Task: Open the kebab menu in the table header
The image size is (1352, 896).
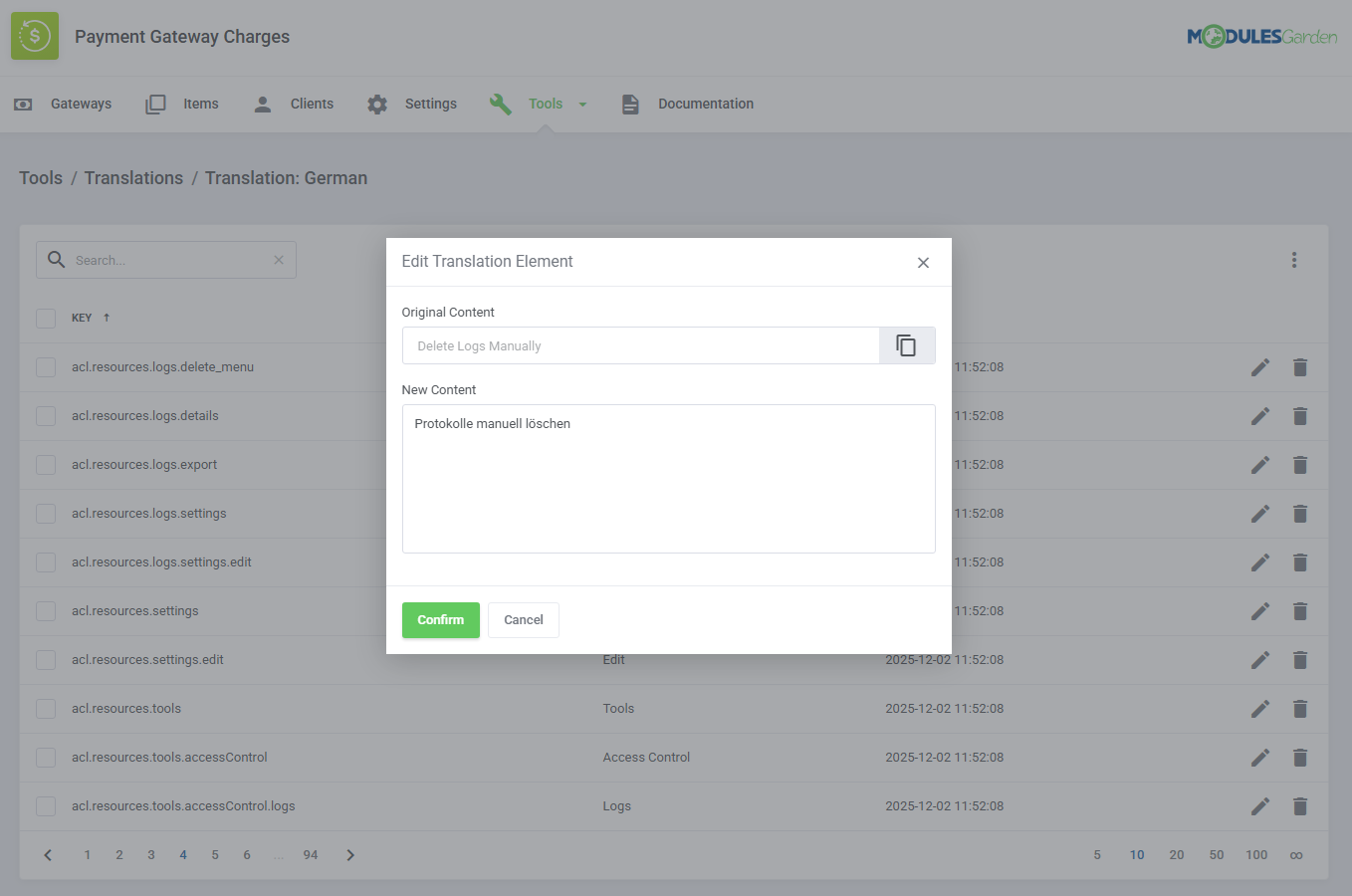Action: pyautogui.click(x=1294, y=260)
